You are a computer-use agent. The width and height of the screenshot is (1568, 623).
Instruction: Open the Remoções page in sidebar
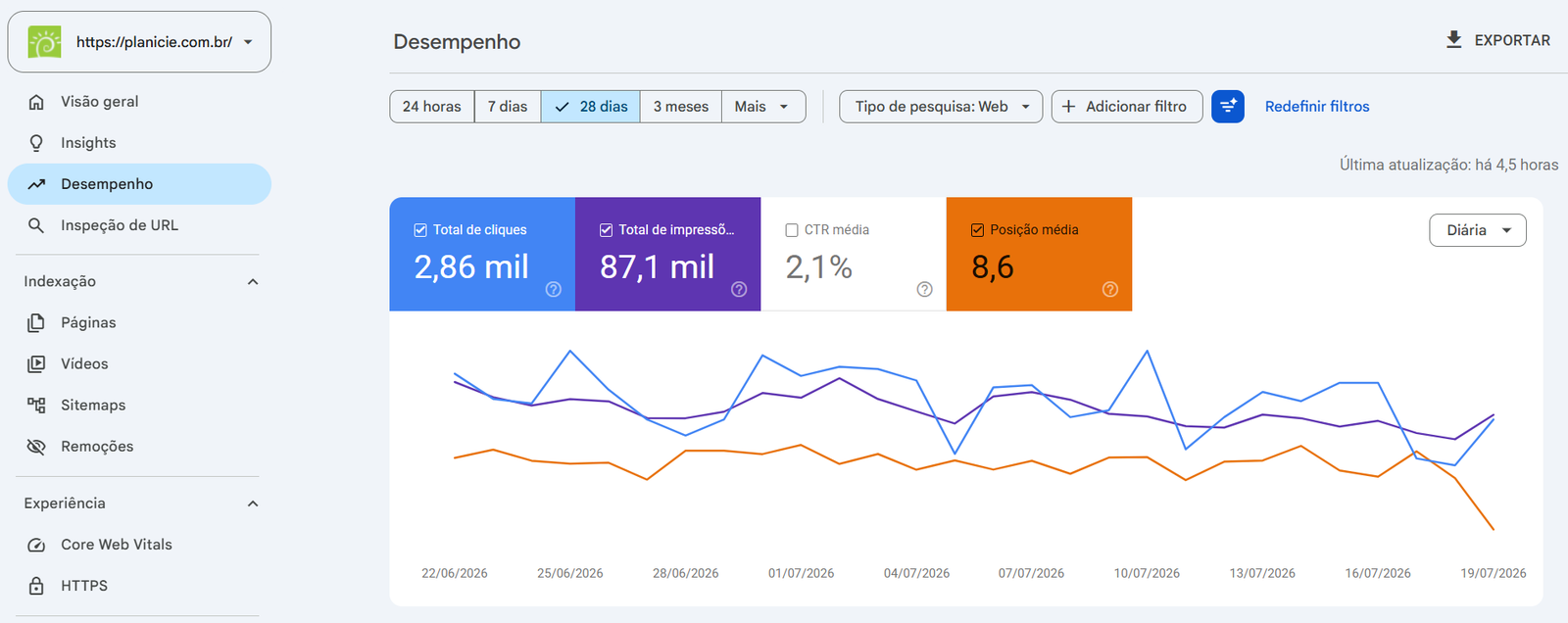139,447
